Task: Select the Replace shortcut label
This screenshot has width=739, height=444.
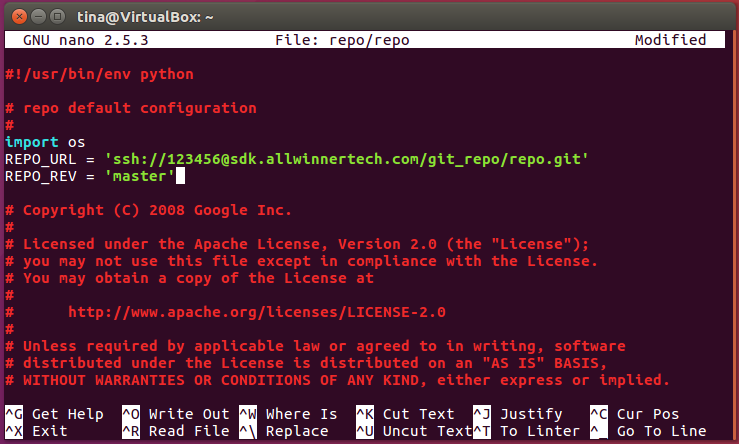Action: coord(297,431)
